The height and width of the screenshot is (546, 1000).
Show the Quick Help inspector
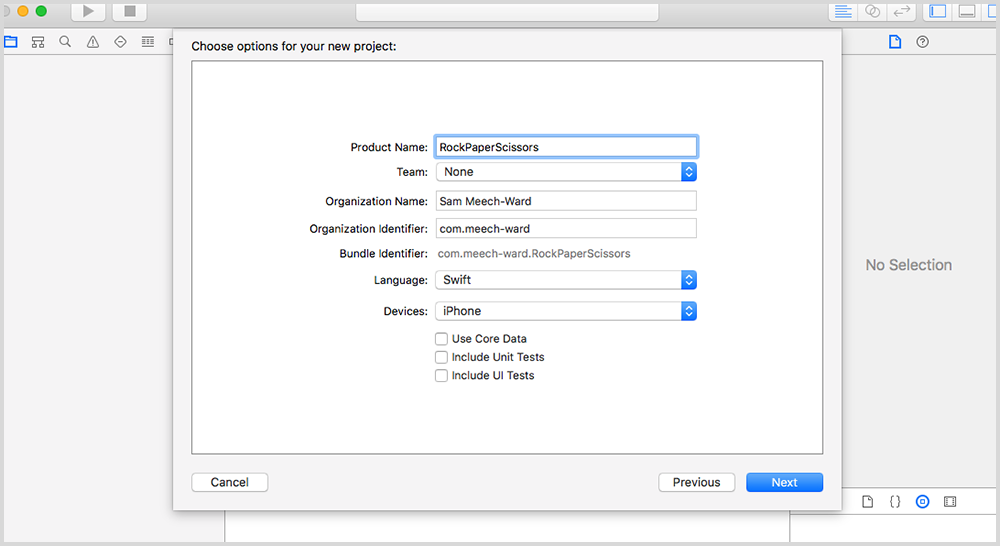point(922,42)
